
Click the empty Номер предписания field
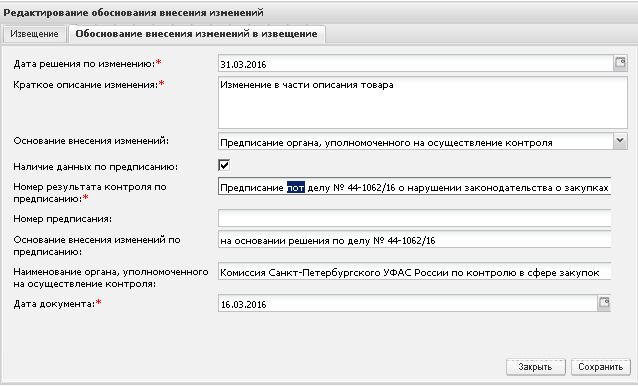click(x=414, y=219)
